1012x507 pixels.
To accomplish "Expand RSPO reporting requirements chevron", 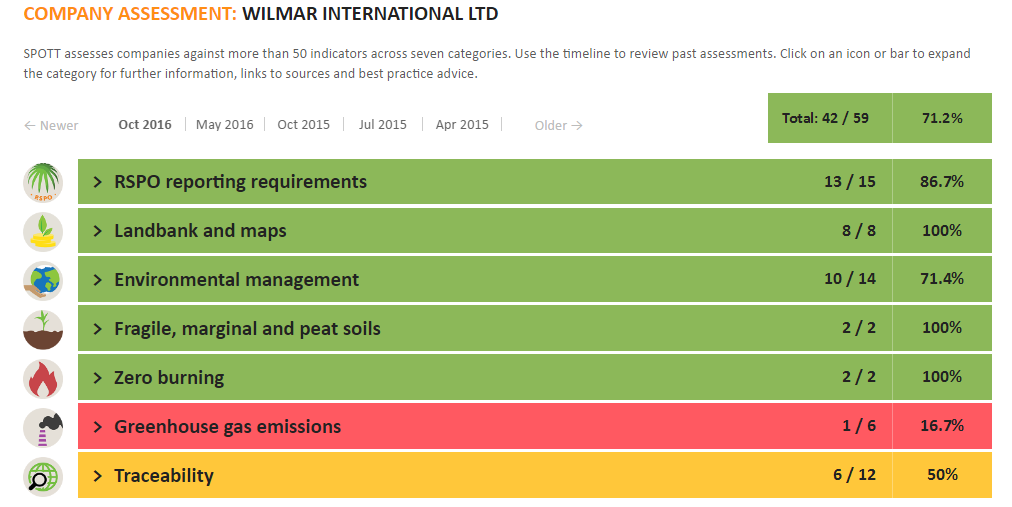I will pos(97,182).
